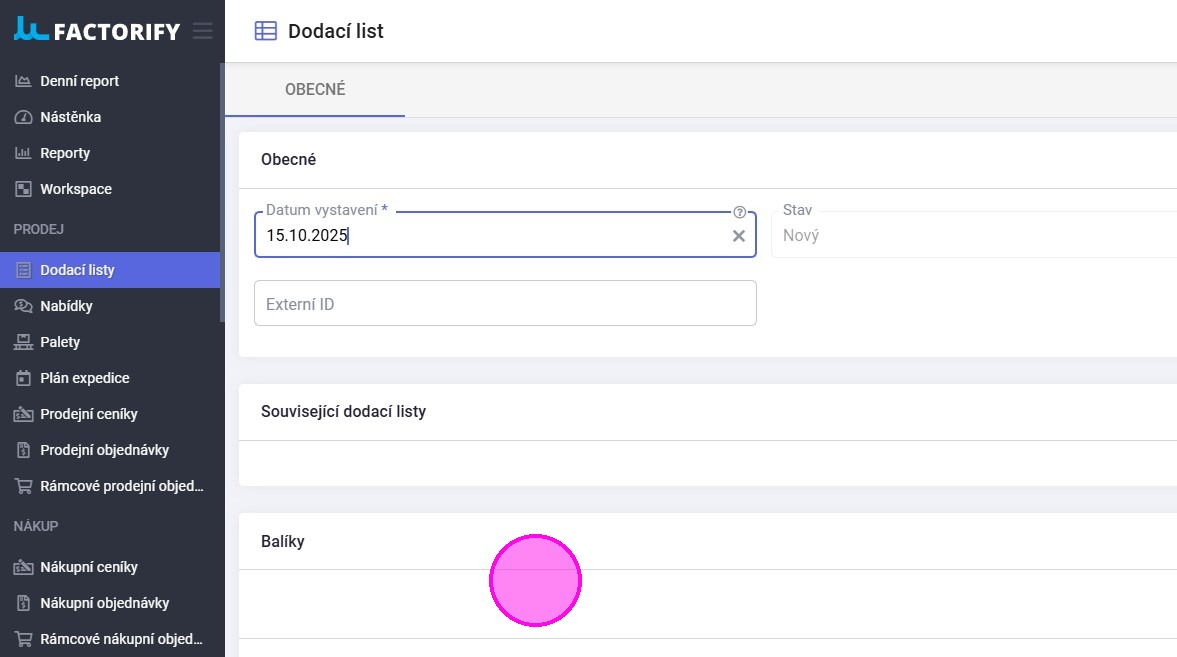
Task: Click the Externí ID input field
Action: click(505, 303)
